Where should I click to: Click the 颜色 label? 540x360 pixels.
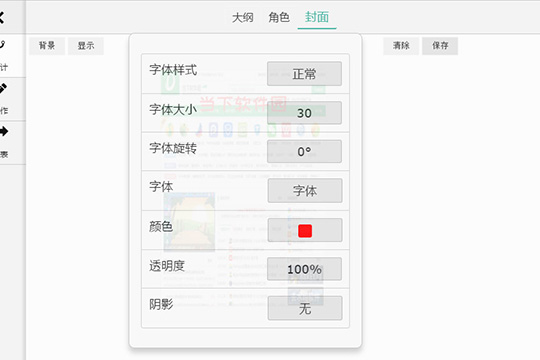pos(161,226)
